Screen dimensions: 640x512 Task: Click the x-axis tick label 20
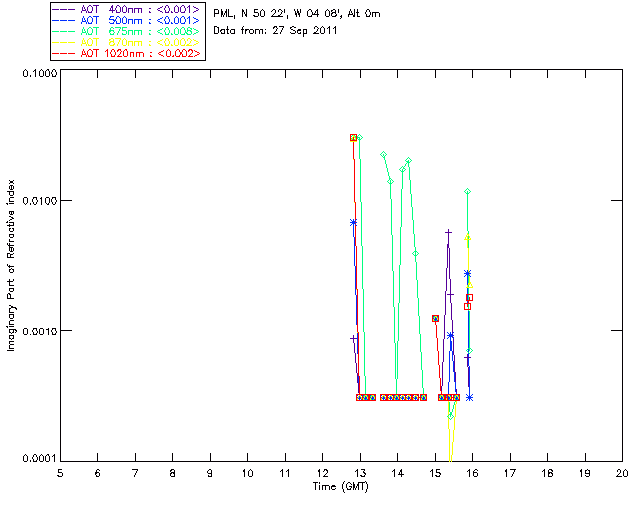click(622, 473)
